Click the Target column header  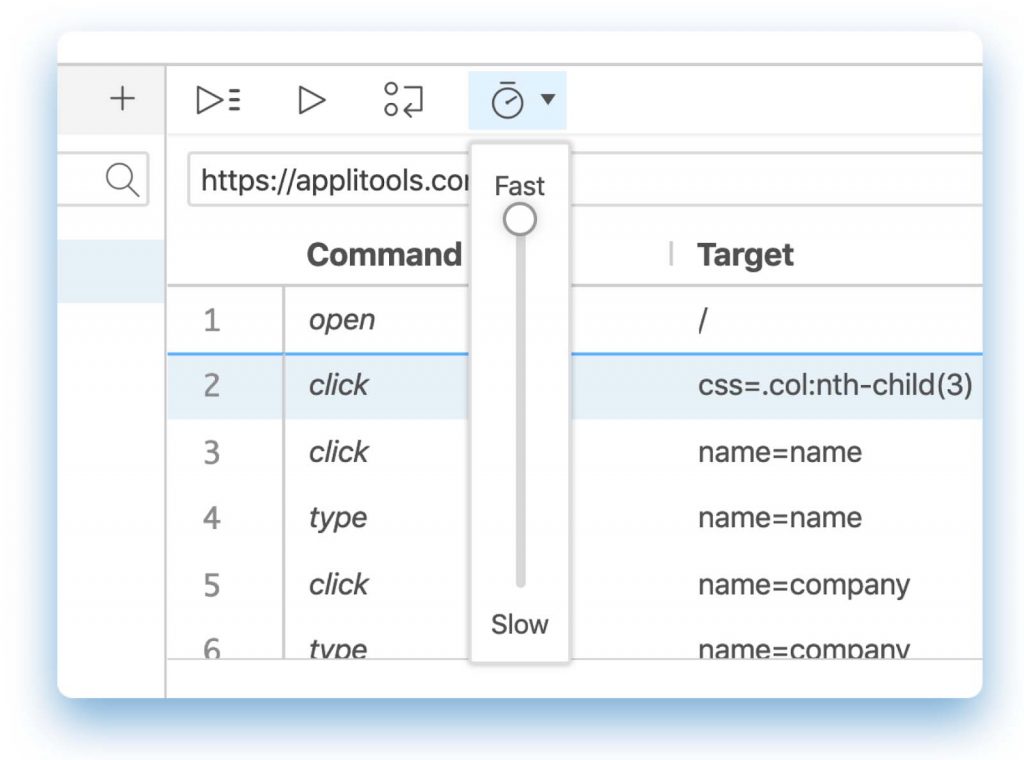click(x=745, y=255)
